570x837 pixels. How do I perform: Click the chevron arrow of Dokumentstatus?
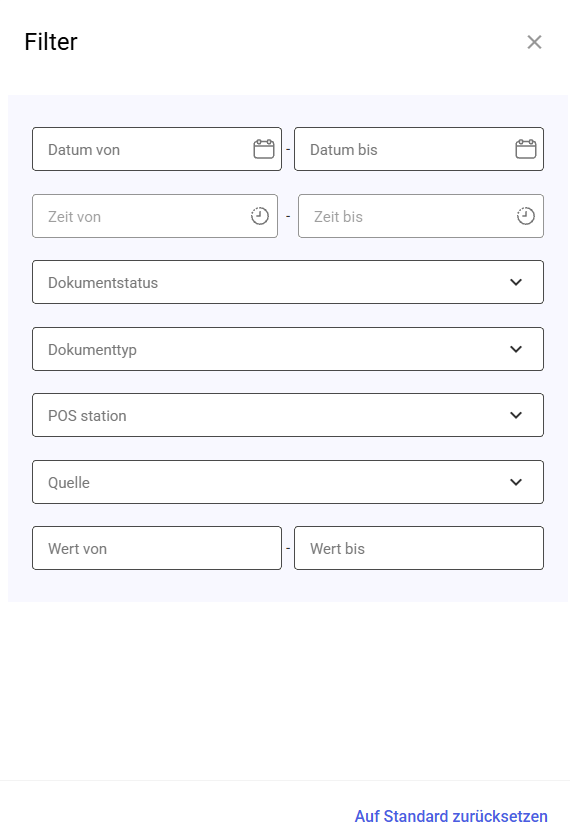[x=516, y=282]
